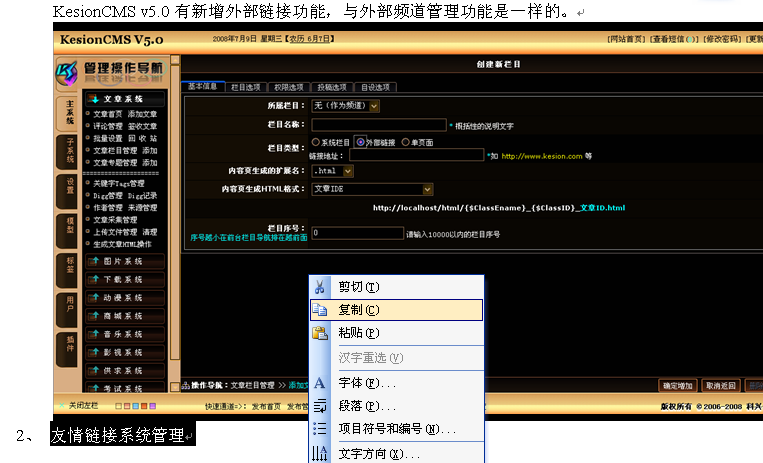The width and height of the screenshot is (763, 463).
Task: Expand the 动漫系统 section label
Action: click(x=123, y=297)
